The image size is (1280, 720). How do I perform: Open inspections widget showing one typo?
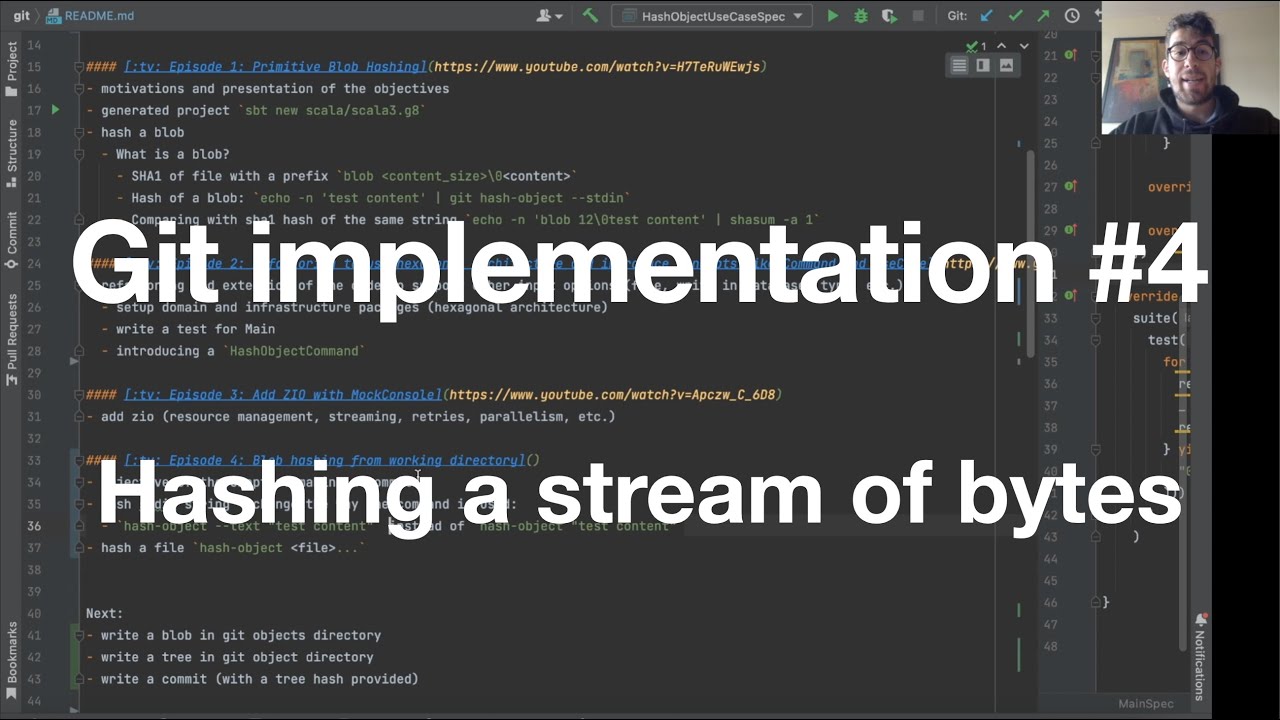click(x=976, y=46)
